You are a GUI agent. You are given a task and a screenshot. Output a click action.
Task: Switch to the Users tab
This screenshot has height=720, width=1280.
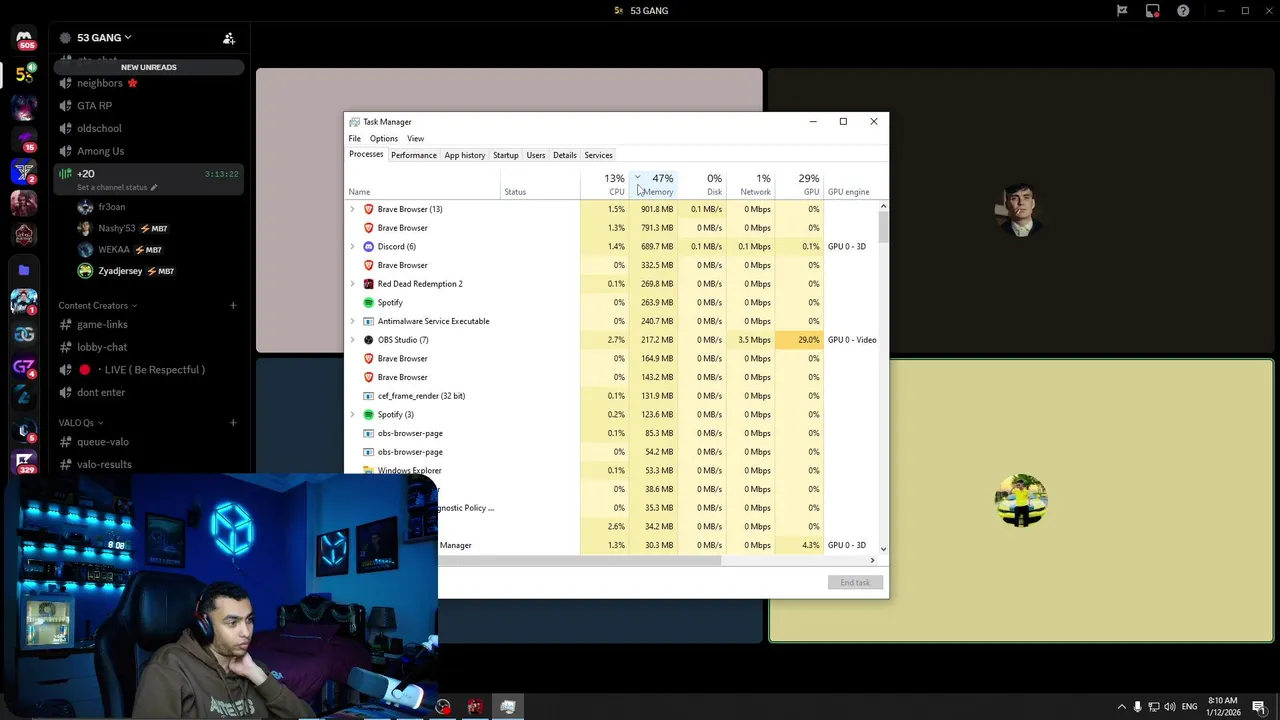[x=536, y=156]
